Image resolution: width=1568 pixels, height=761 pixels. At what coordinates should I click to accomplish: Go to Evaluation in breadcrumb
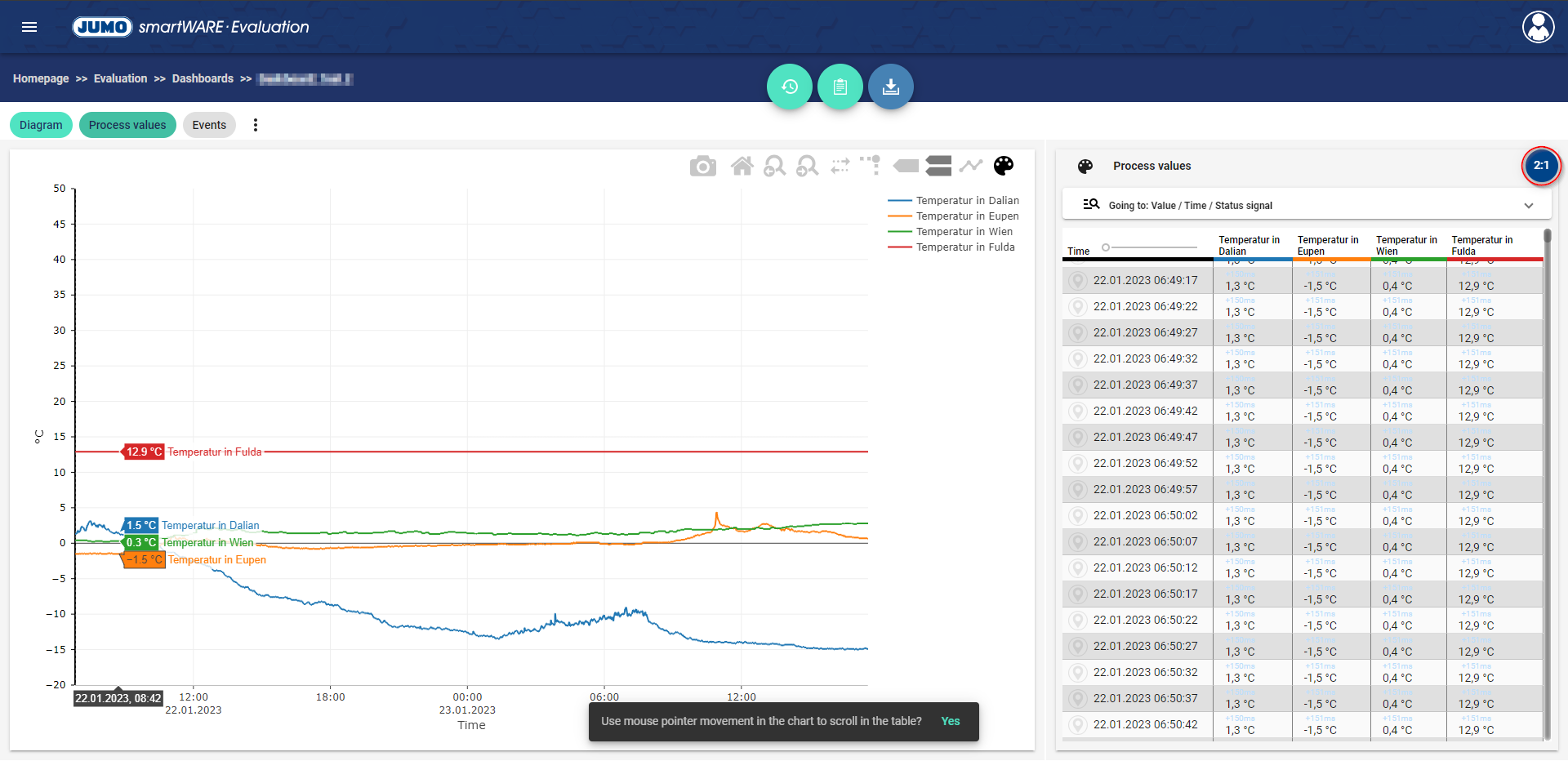pyautogui.click(x=120, y=78)
